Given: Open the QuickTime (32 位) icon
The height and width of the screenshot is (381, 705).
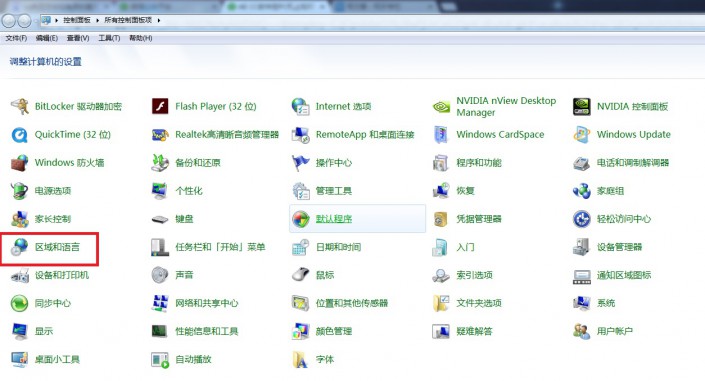Looking at the screenshot, I should pyautogui.click(x=19, y=134).
